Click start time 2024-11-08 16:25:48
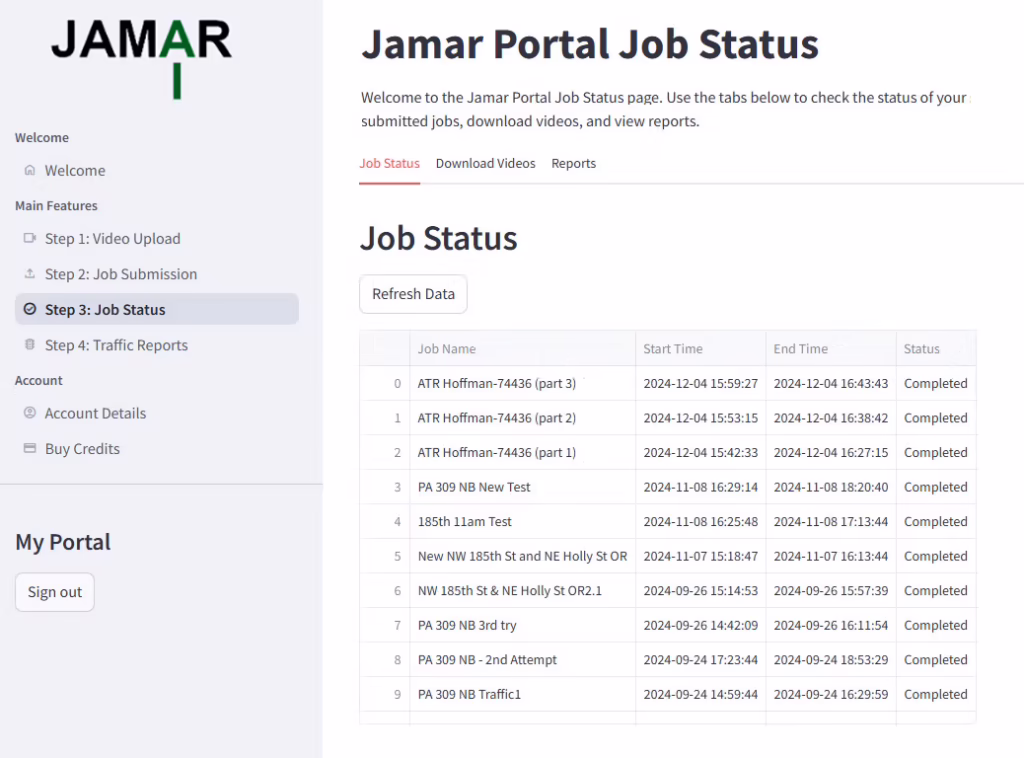Image resolution: width=1024 pixels, height=758 pixels. pos(701,522)
